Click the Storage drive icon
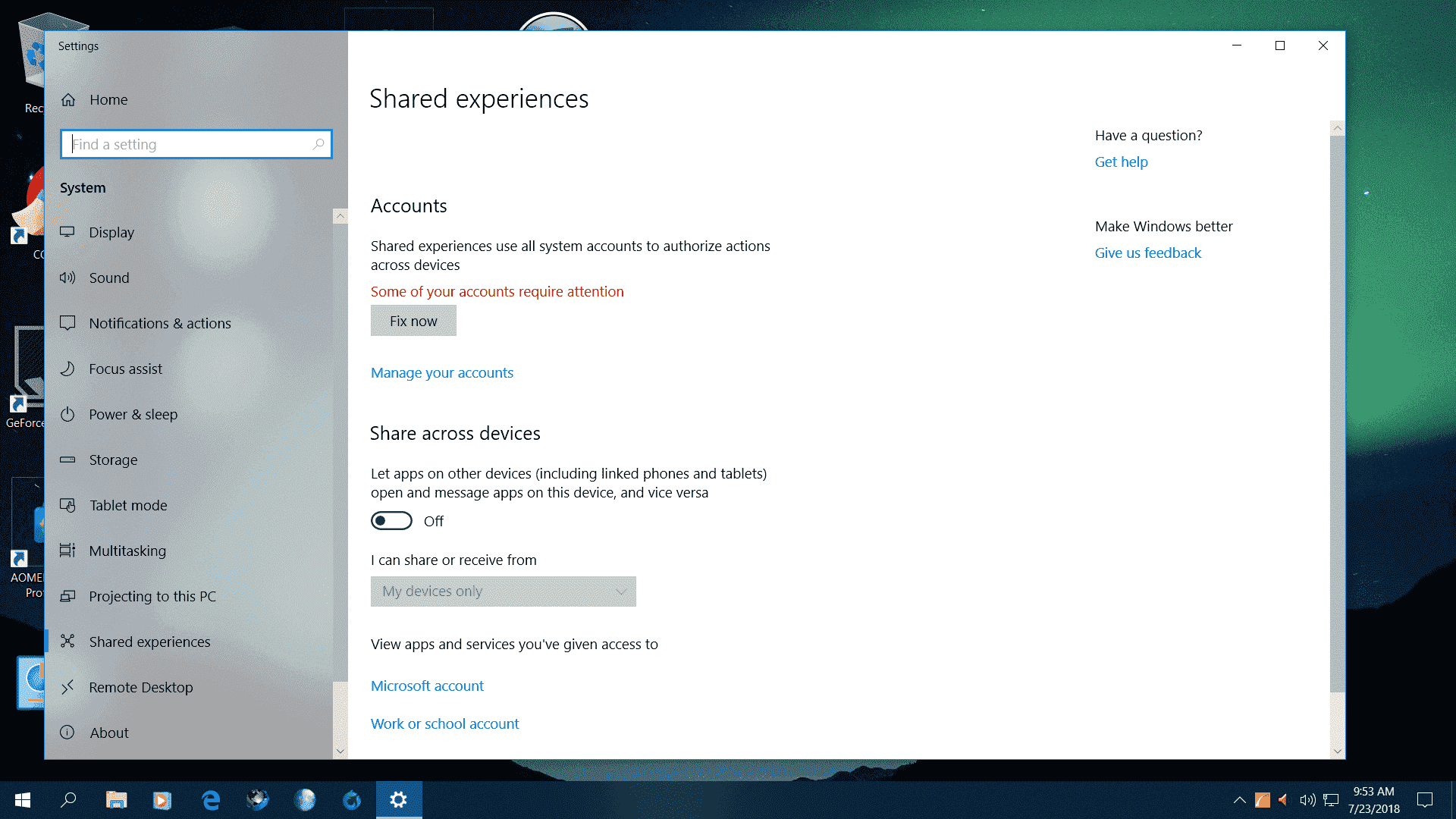This screenshot has width=1456, height=819. pyautogui.click(x=67, y=460)
